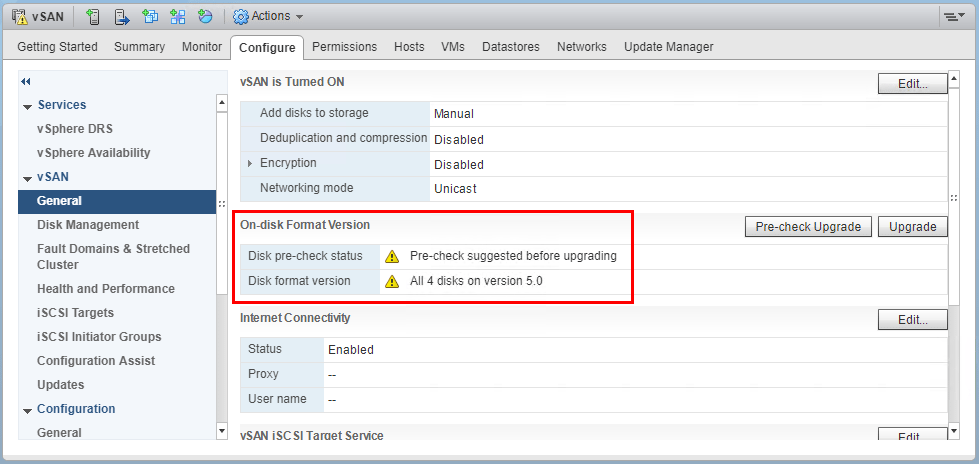Click the Move Hosts into Cluster icon
979x464 pixels.
pos(121,16)
